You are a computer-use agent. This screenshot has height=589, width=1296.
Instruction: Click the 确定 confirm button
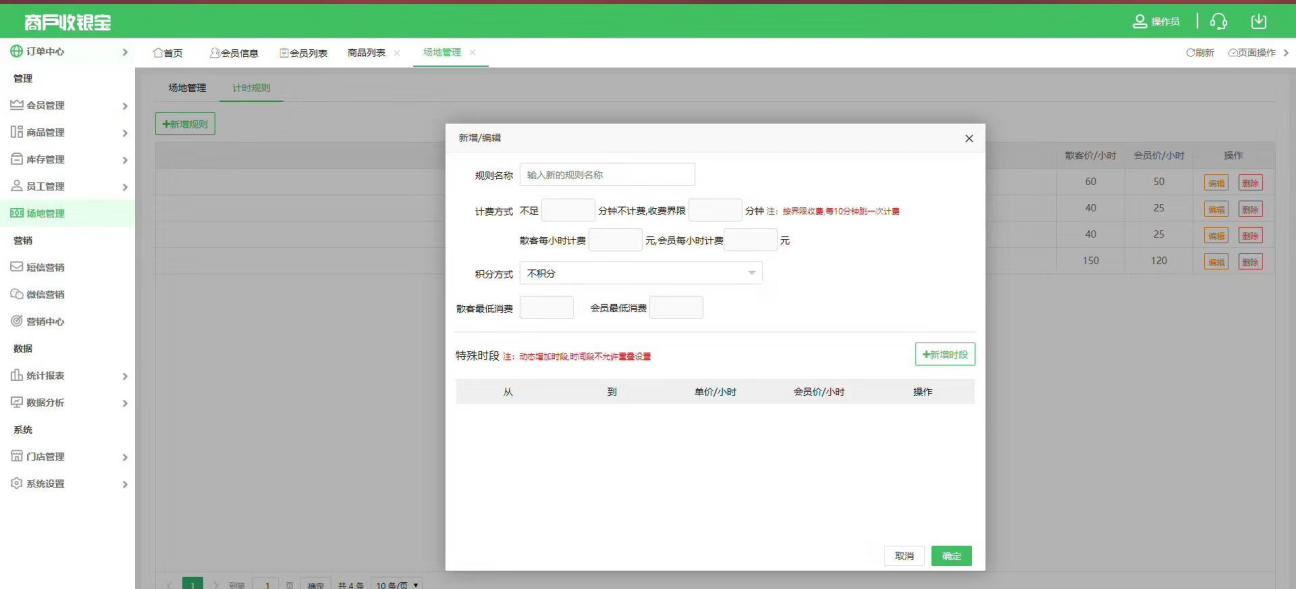coord(951,556)
